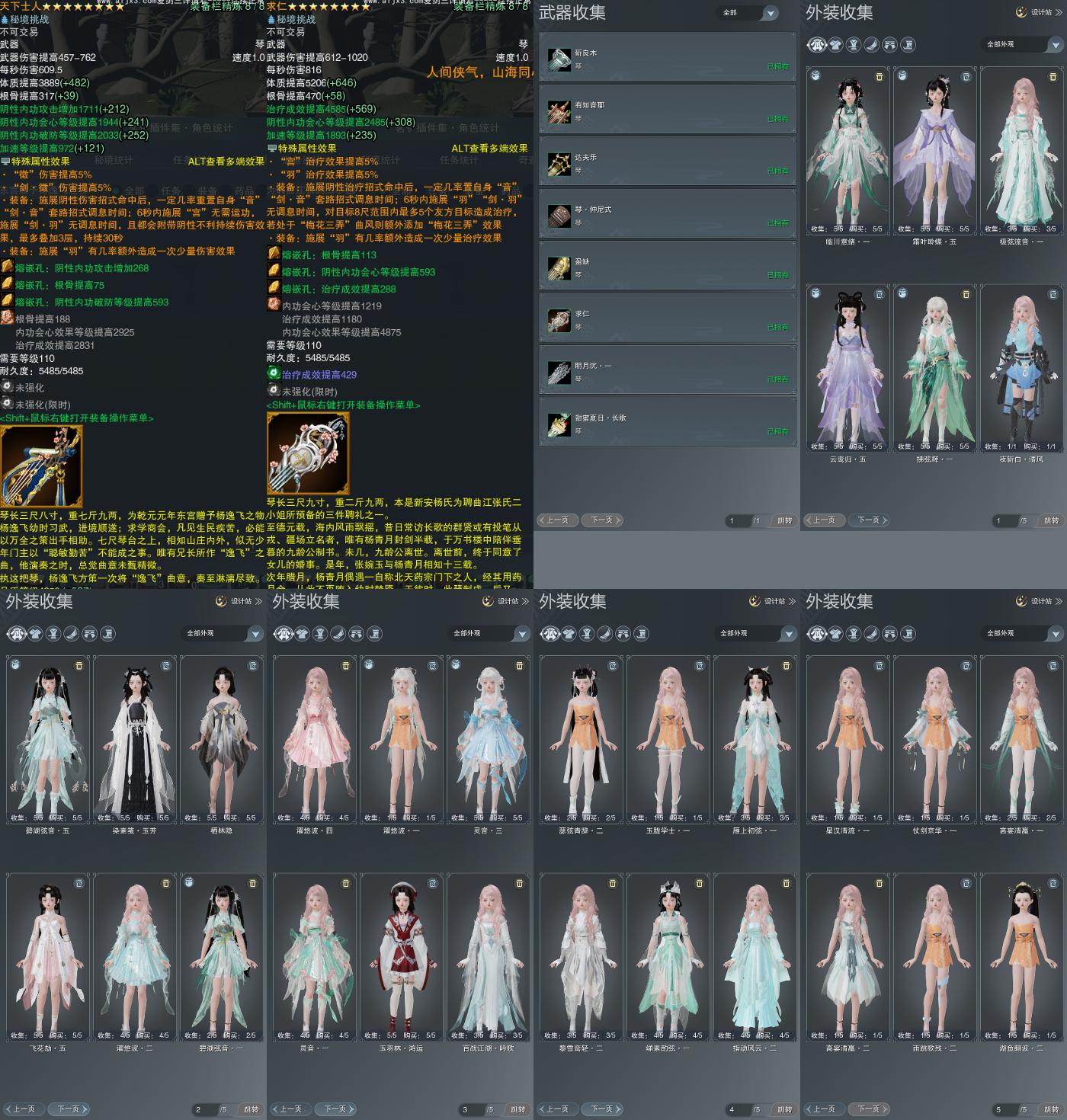Click the 有知音耶 weapon icon
The width and height of the screenshot is (1067, 1120).
pyautogui.click(x=559, y=111)
